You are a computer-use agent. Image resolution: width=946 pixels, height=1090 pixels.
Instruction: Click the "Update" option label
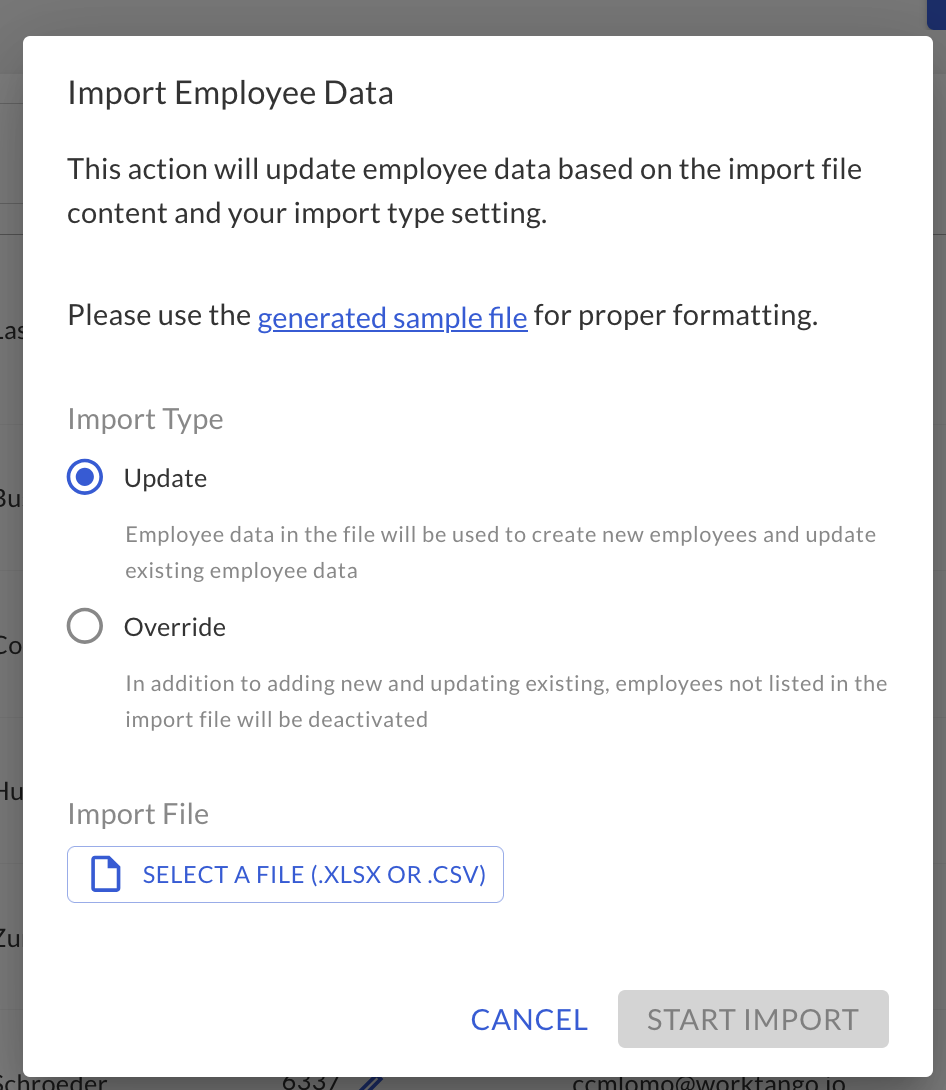coord(165,478)
